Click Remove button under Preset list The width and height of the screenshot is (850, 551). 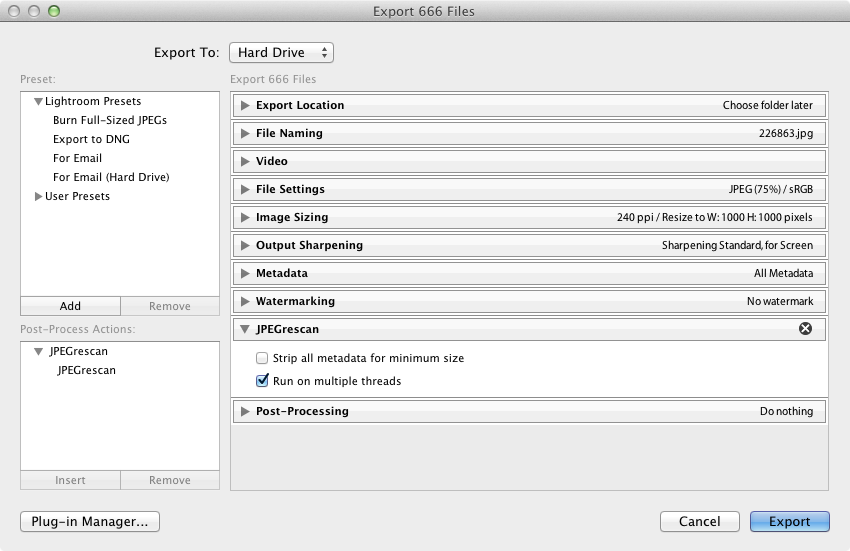[170, 306]
